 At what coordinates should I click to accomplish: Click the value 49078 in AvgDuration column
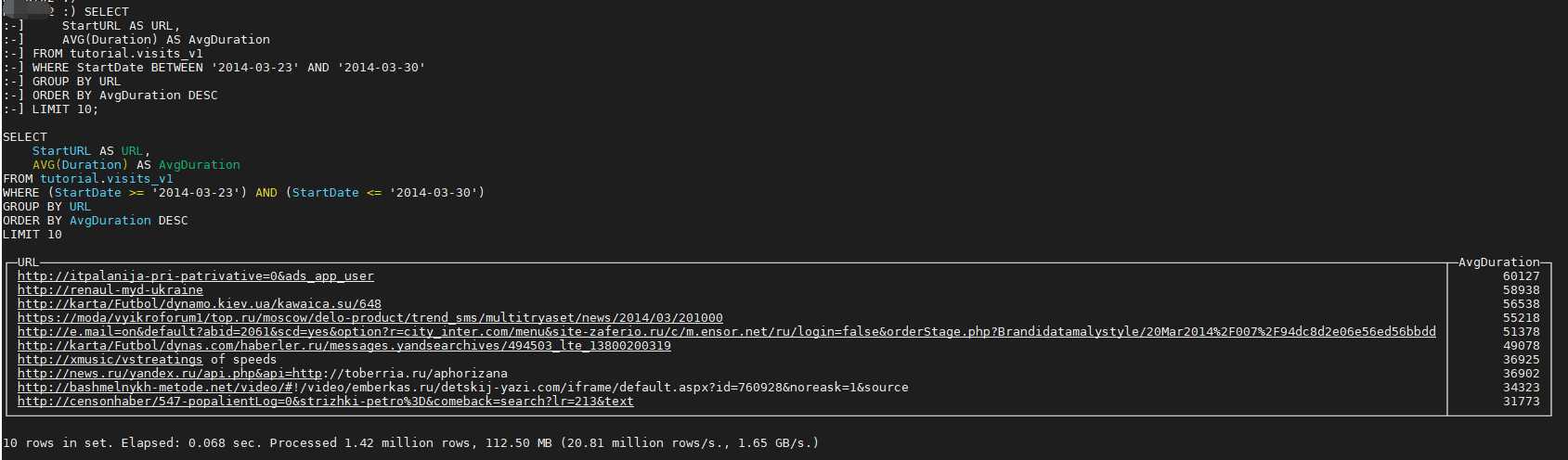[x=1521, y=346]
